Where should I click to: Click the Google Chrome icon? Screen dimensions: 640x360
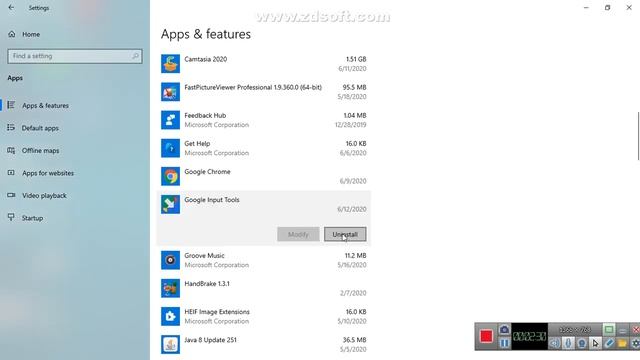coord(170,176)
